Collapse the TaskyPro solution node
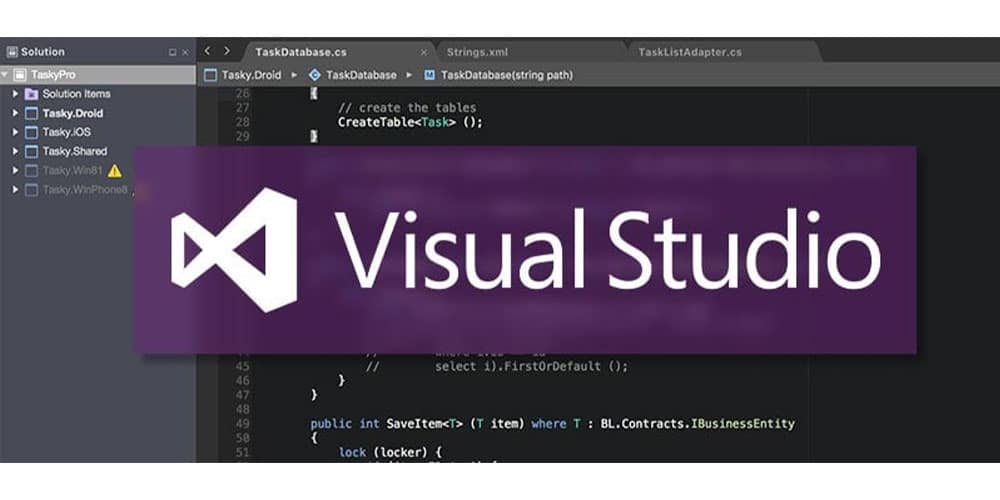1000x500 pixels. click(x=4, y=75)
